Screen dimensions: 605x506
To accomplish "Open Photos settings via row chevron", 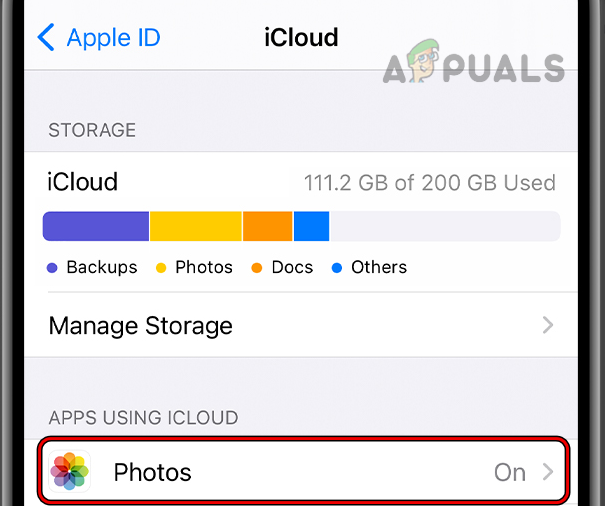I will pyautogui.click(x=547, y=472).
